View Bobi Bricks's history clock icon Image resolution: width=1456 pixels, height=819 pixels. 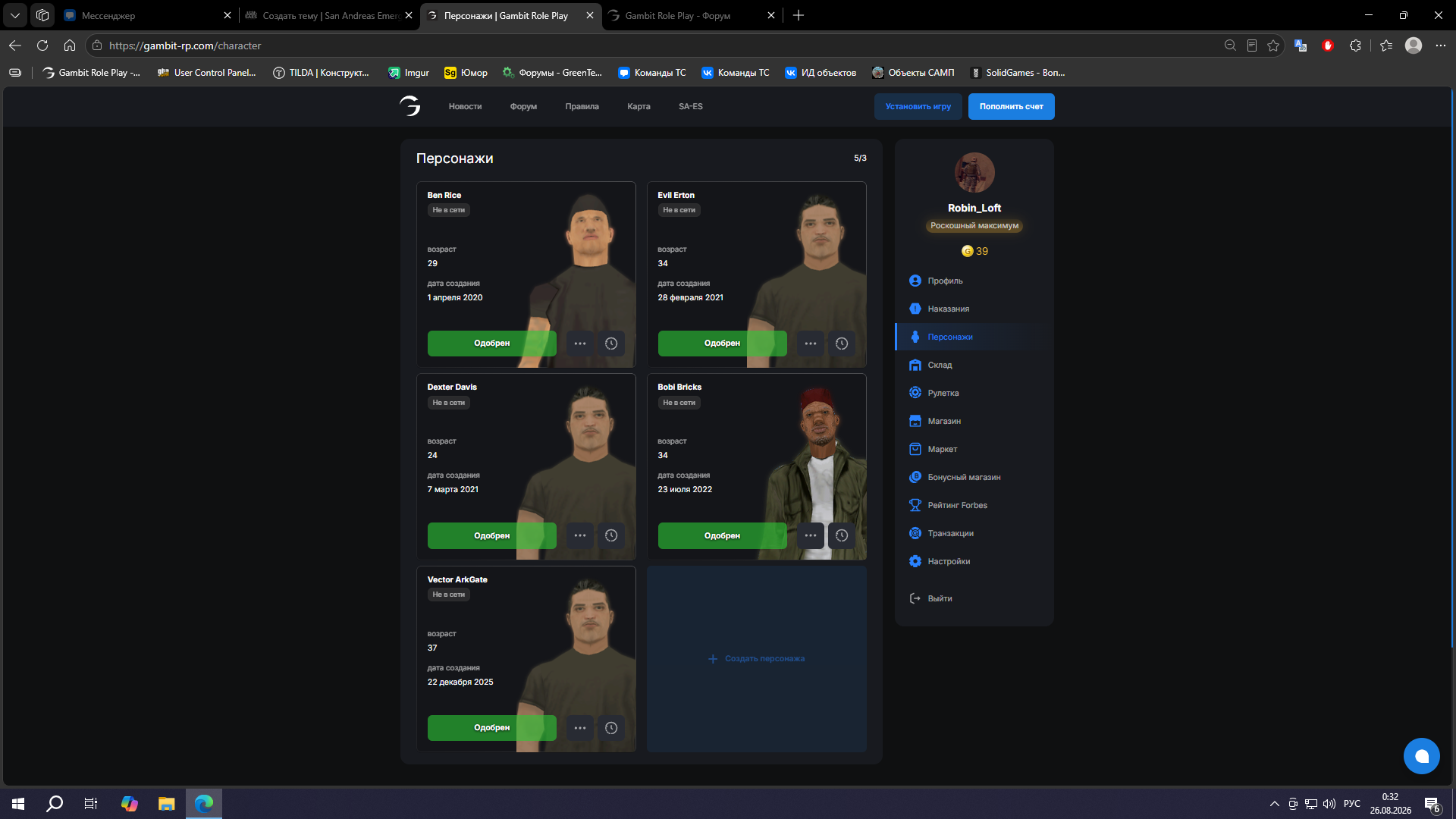coord(842,535)
